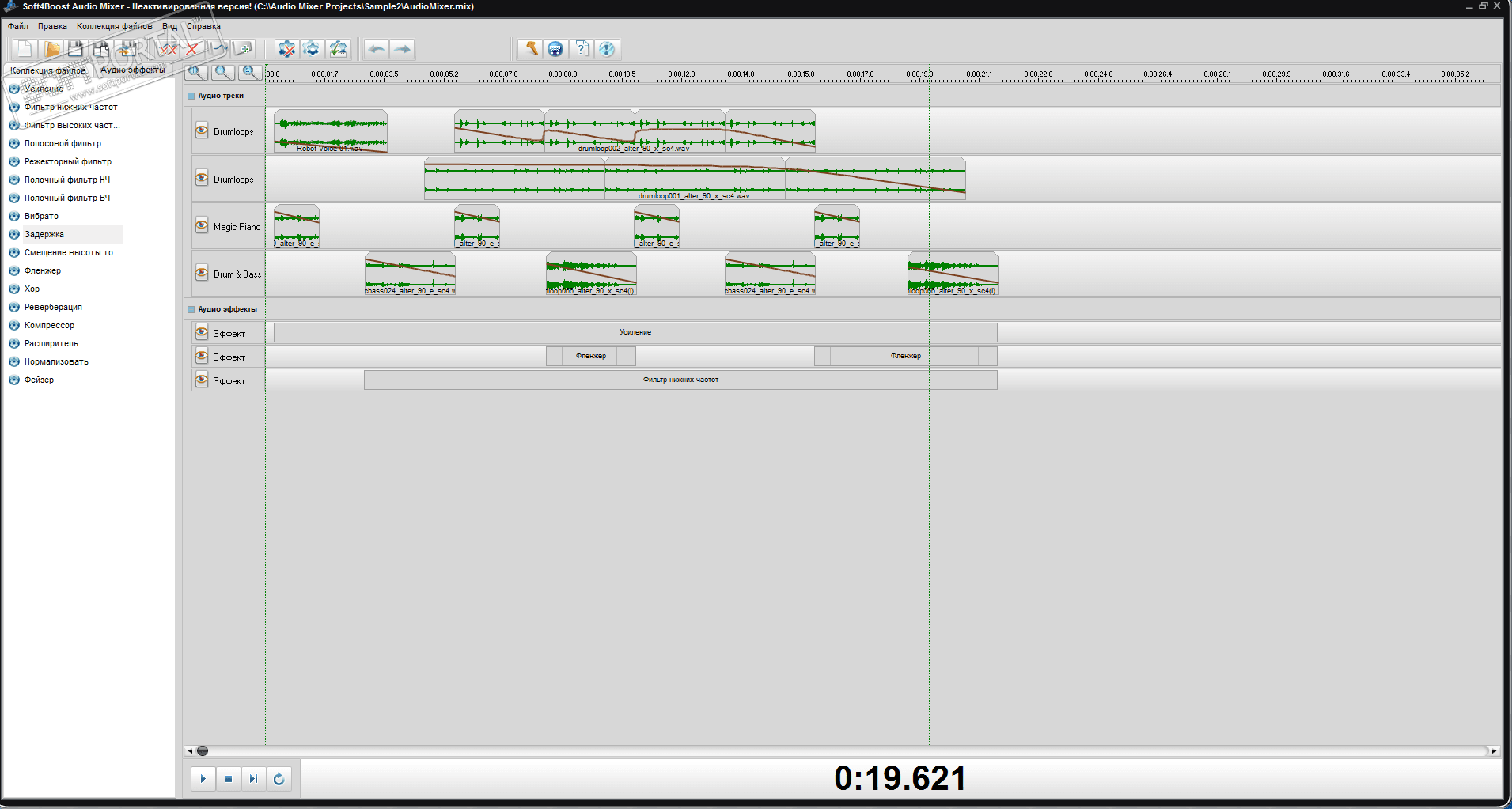
Task: Zoom in on the timeline with plus magnifier
Action: click(x=196, y=73)
